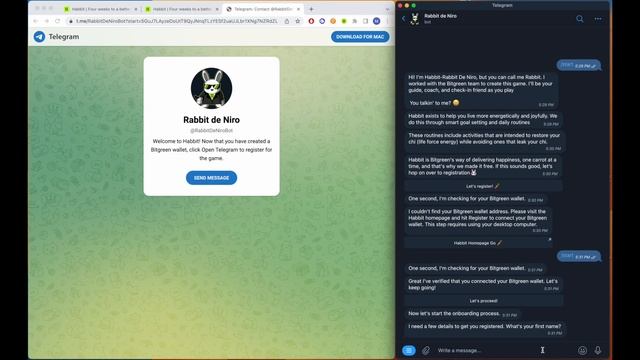Viewport: 640px width, 360px height.
Task: Click the red Opera-style extension icon
Action: pyautogui.click(x=311, y=21)
